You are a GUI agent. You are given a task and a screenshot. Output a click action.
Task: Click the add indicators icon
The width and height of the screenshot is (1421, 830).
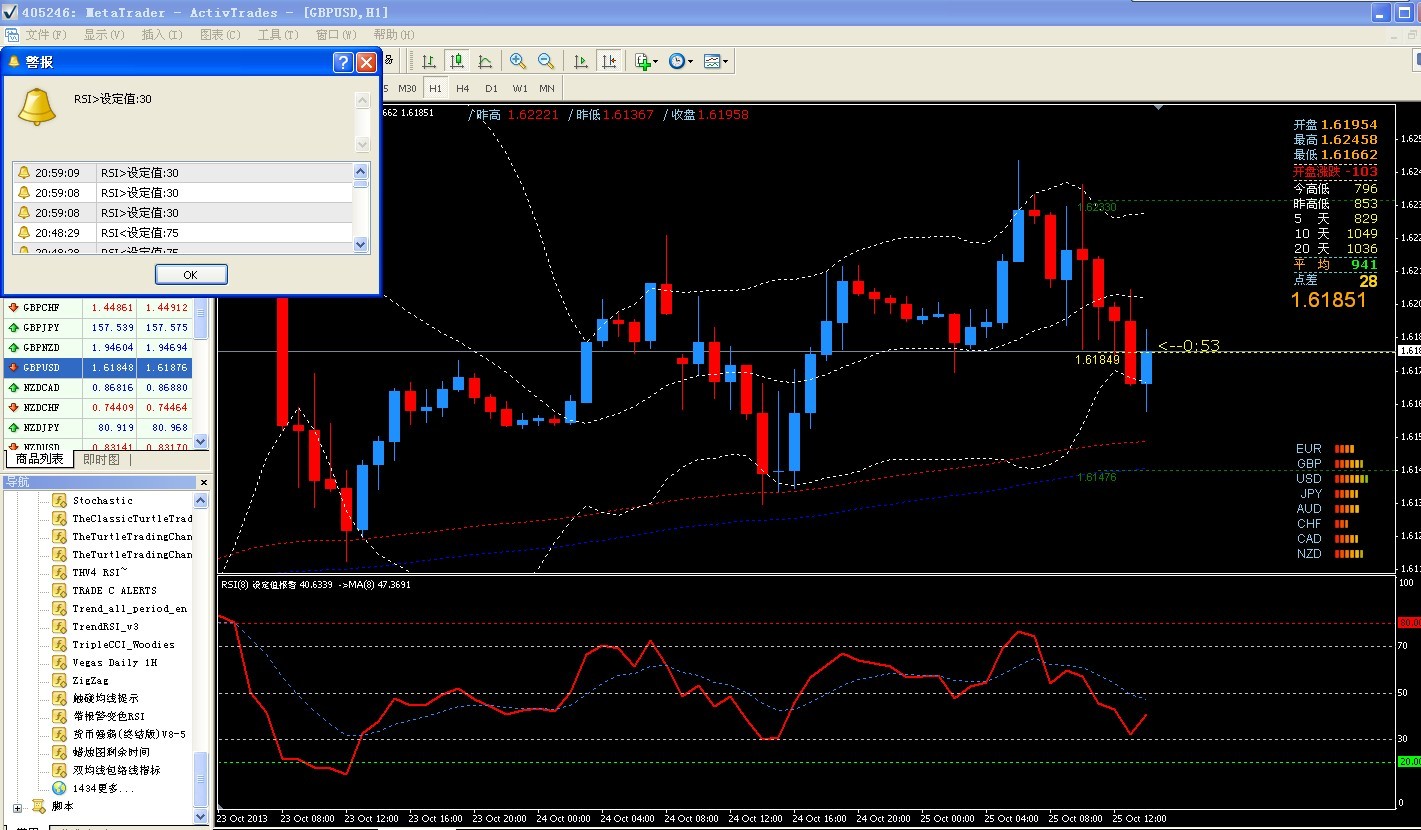click(642, 61)
